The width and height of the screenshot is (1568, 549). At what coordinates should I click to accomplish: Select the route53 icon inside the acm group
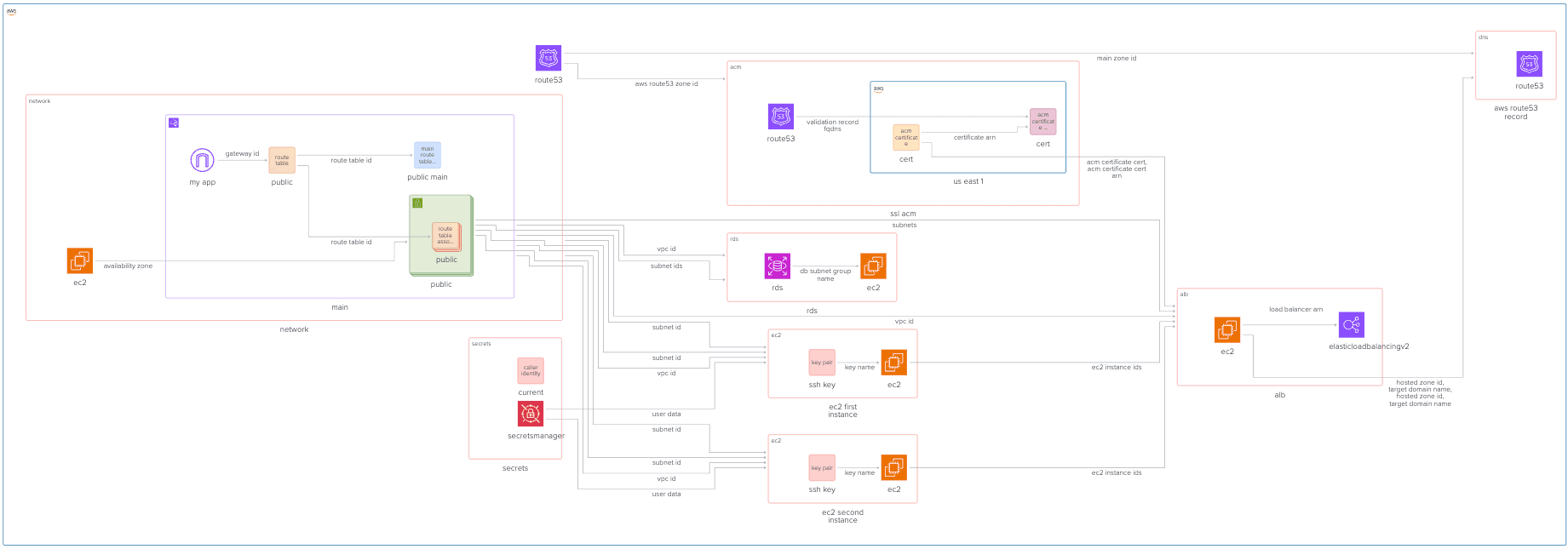(780, 117)
